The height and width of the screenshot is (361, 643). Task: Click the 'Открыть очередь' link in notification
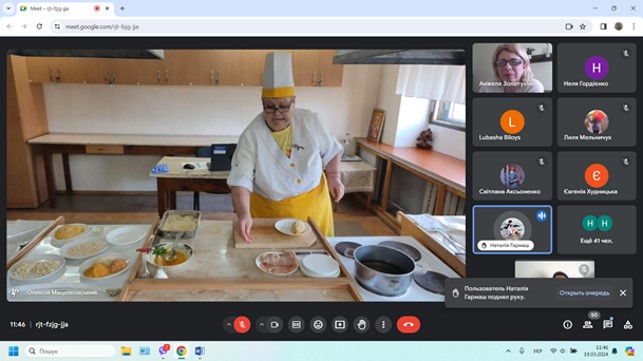(x=584, y=293)
